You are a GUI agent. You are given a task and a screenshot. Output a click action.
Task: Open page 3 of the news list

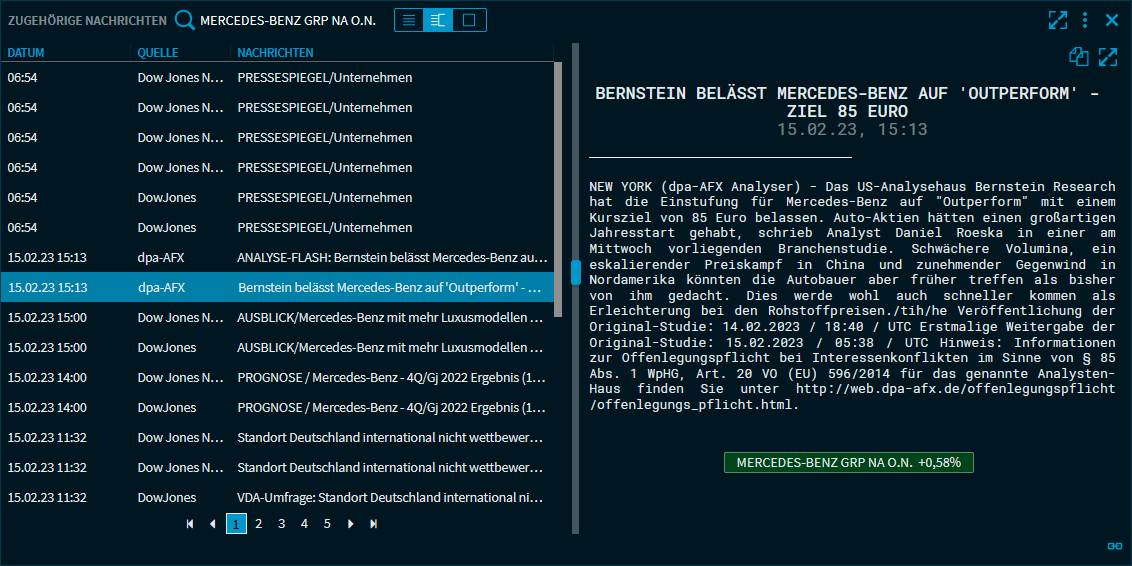(x=281, y=523)
